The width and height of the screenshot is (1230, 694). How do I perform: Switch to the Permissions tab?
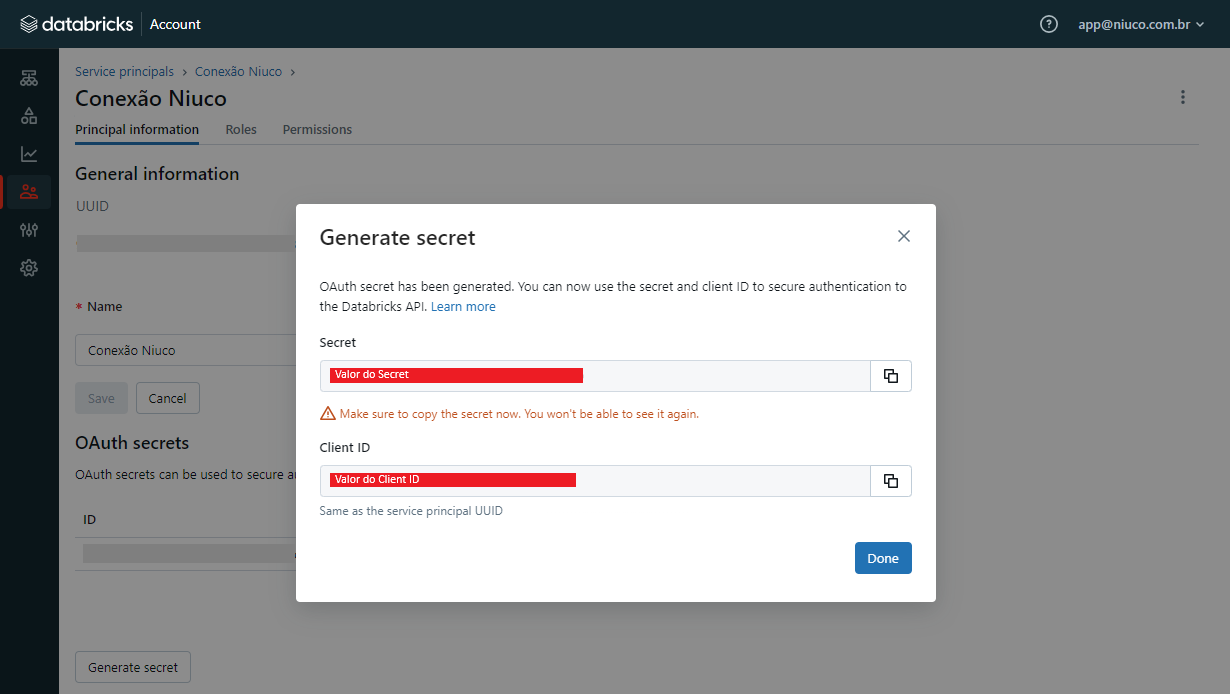pyautogui.click(x=317, y=130)
